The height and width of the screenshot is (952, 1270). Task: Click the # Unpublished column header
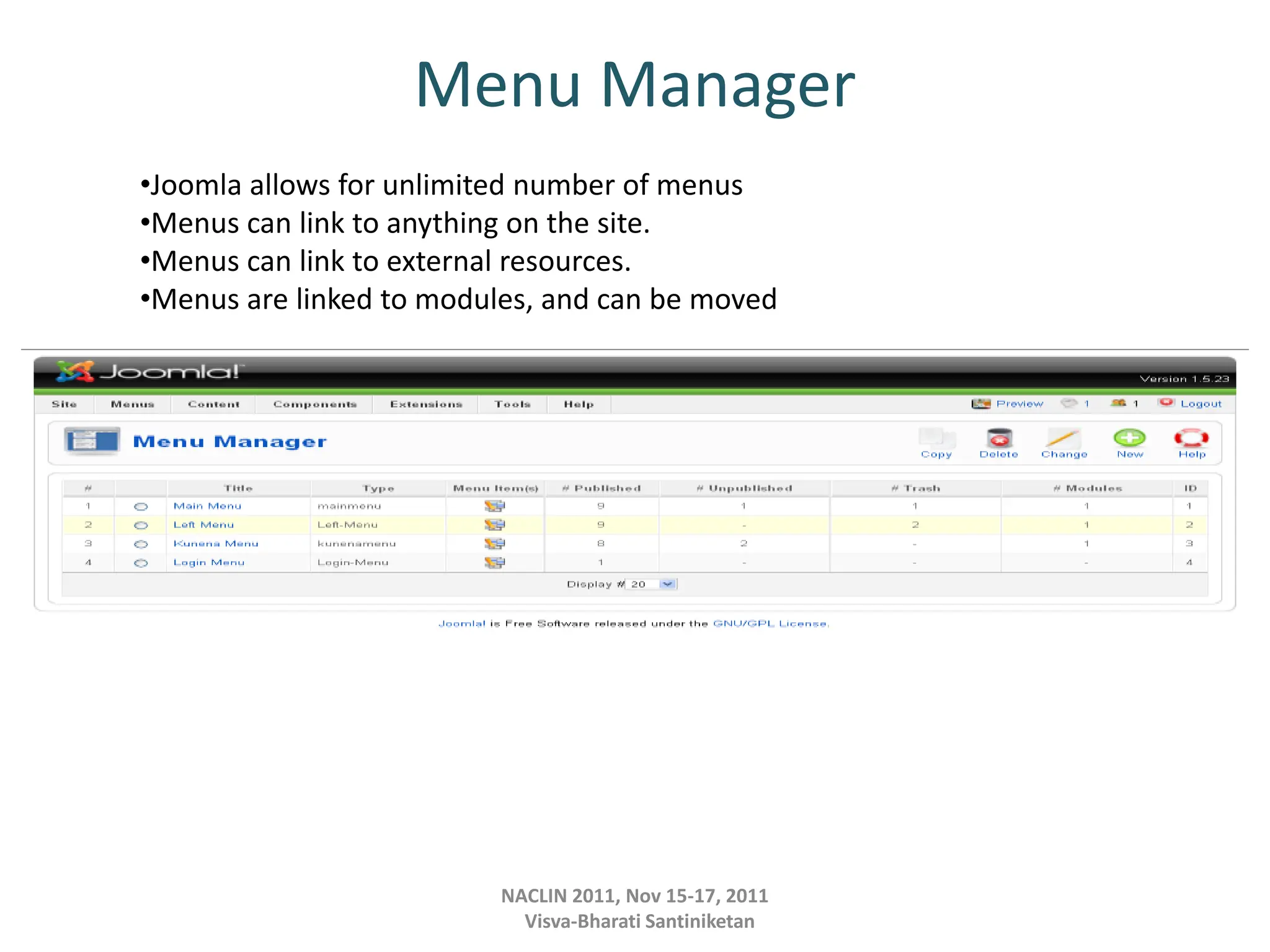tap(745, 488)
